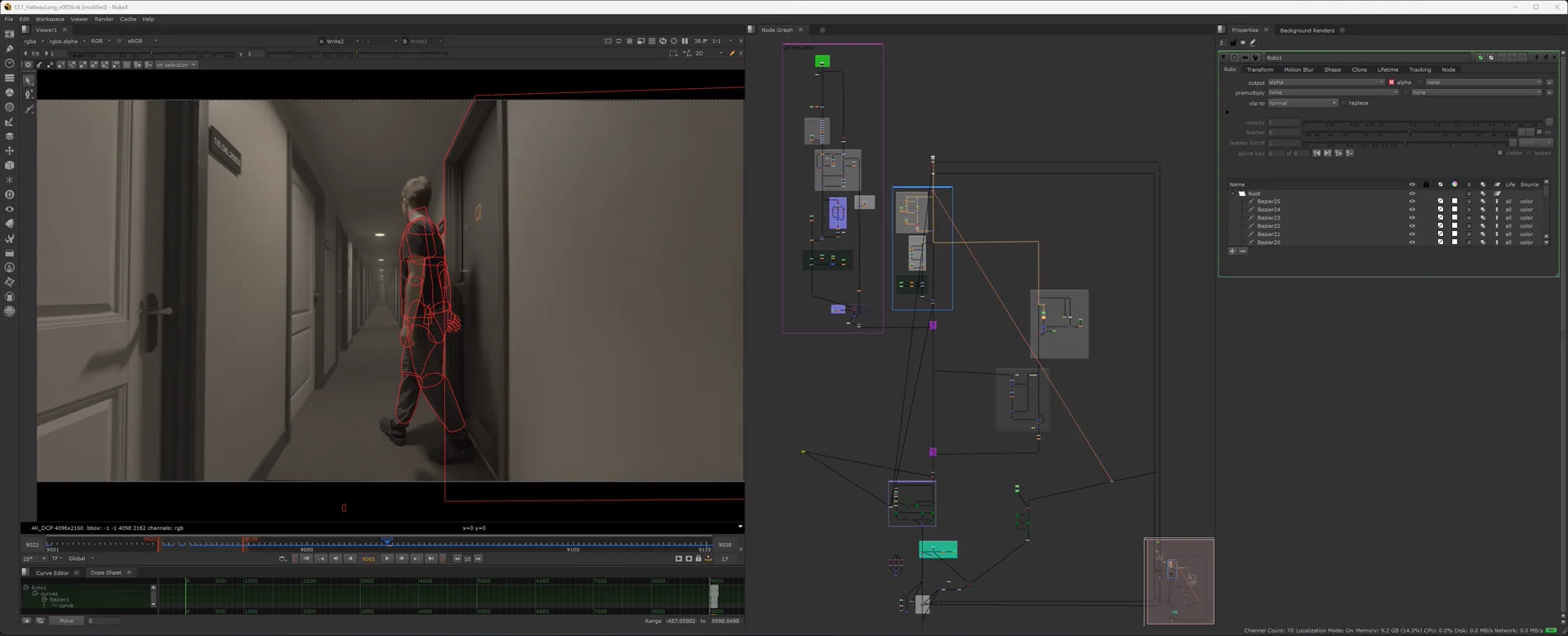Click the Roto1 node help question mark
The height and width of the screenshot is (636, 1568).
pos(1536,58)
